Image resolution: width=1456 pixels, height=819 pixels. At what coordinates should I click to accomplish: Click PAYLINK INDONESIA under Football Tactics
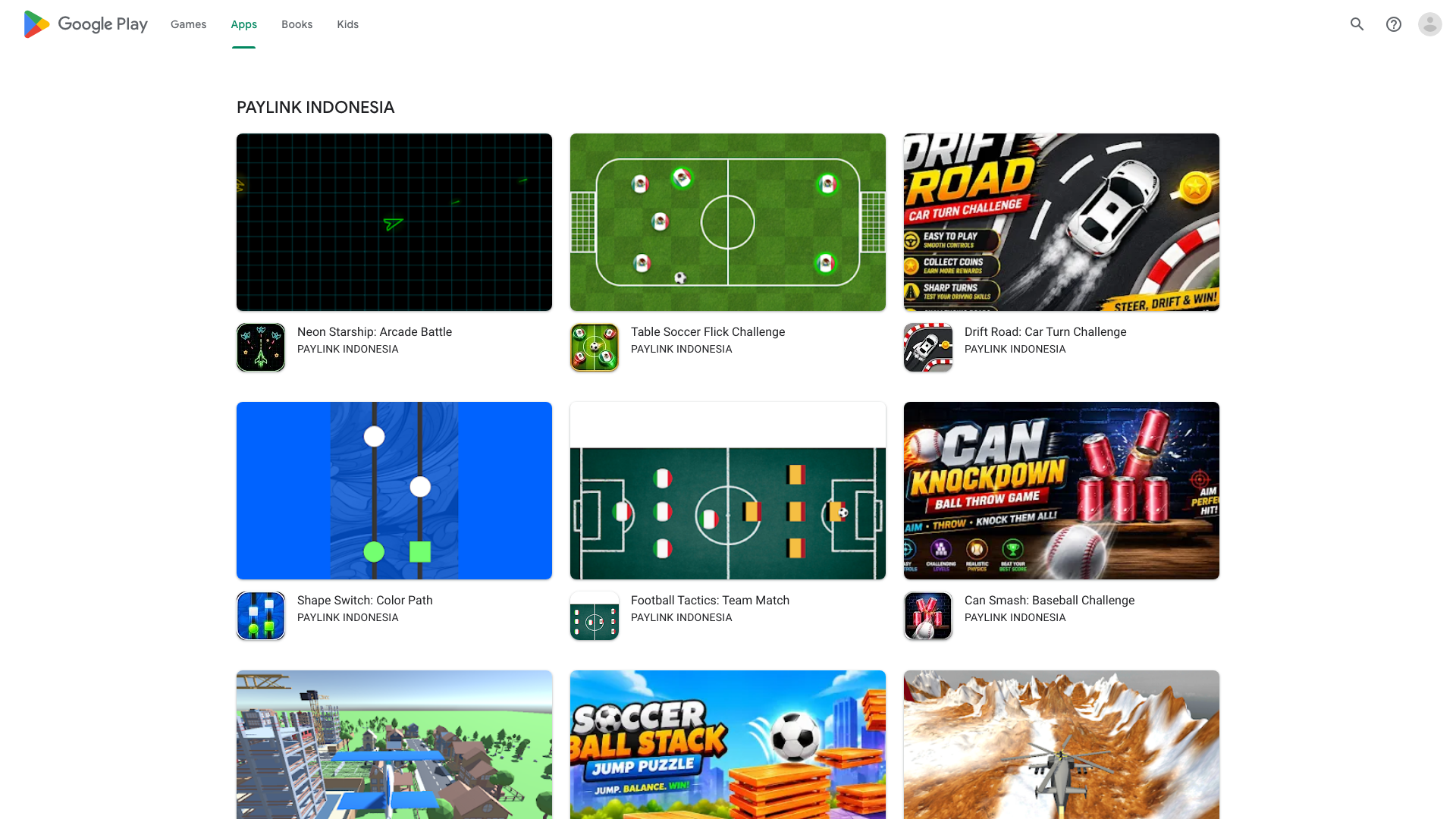pyautogui.click(x=681, y=618)
